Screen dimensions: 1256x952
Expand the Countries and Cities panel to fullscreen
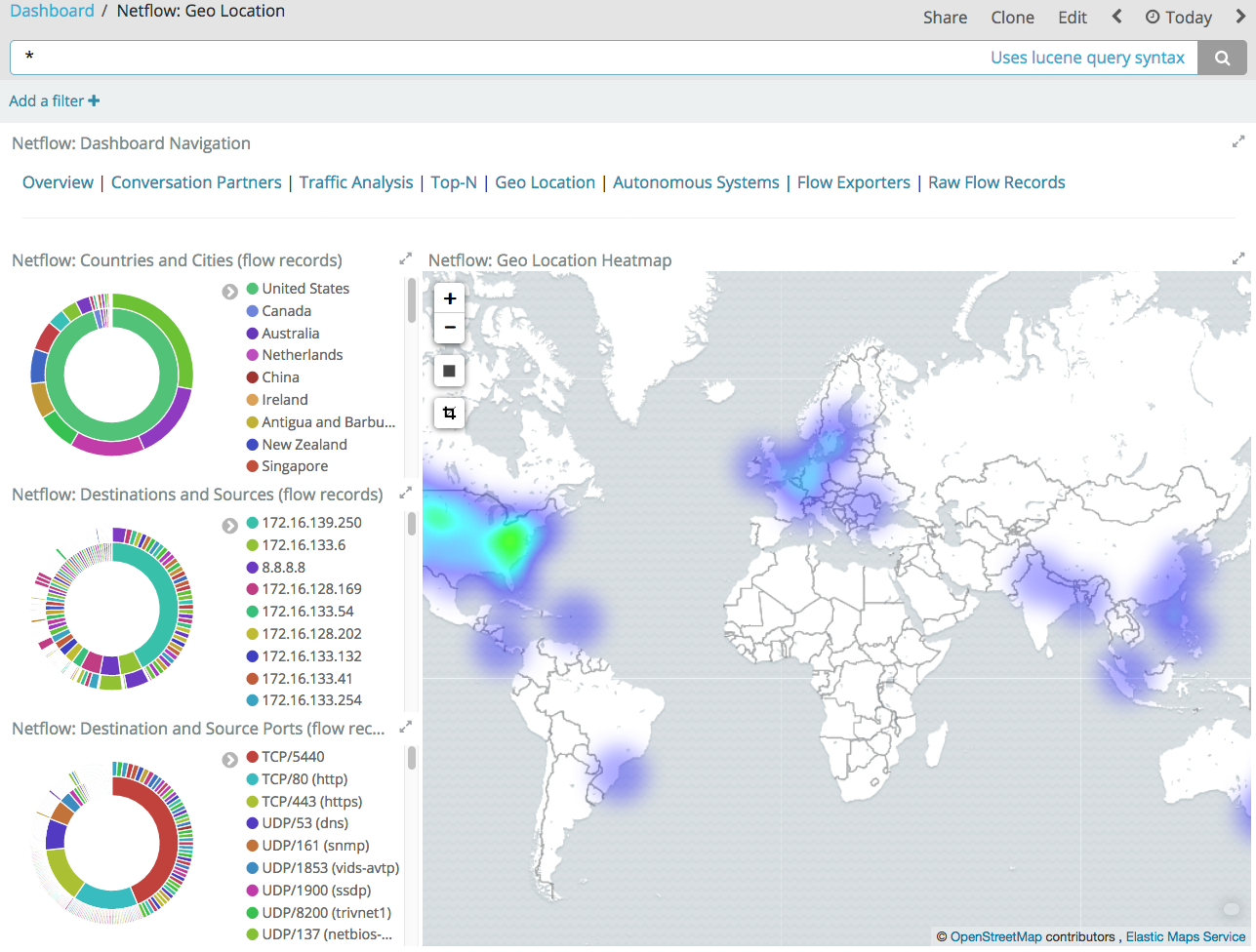pyautogui.click(x=405, y=258)
